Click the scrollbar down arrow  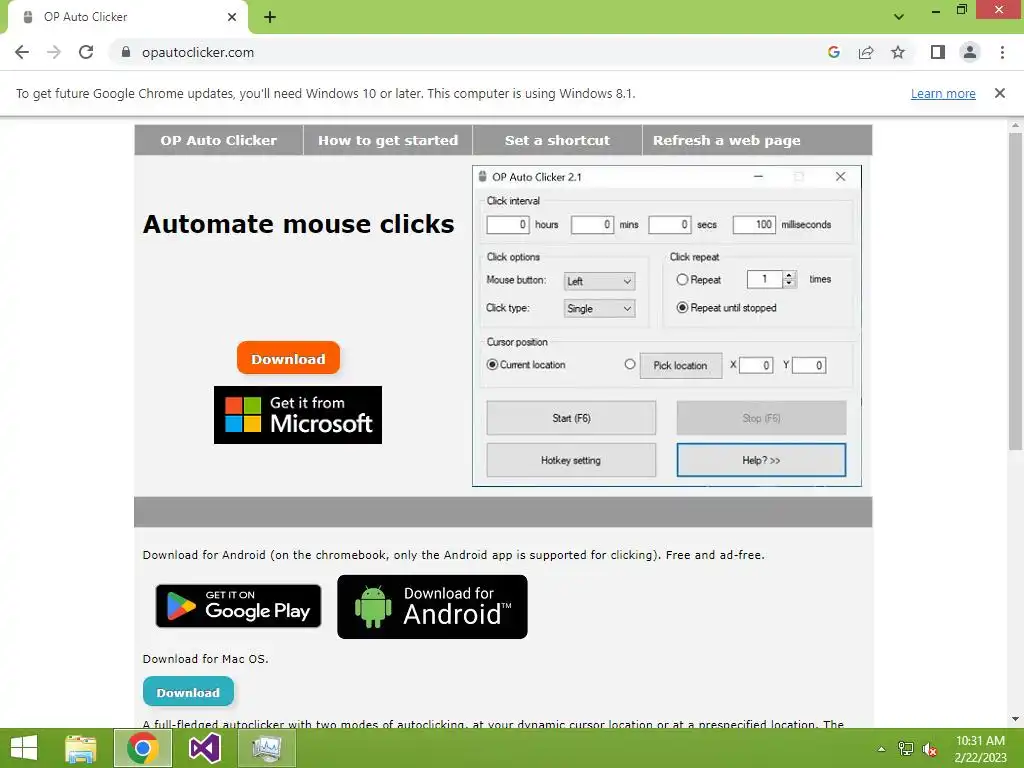point(1015,719)
